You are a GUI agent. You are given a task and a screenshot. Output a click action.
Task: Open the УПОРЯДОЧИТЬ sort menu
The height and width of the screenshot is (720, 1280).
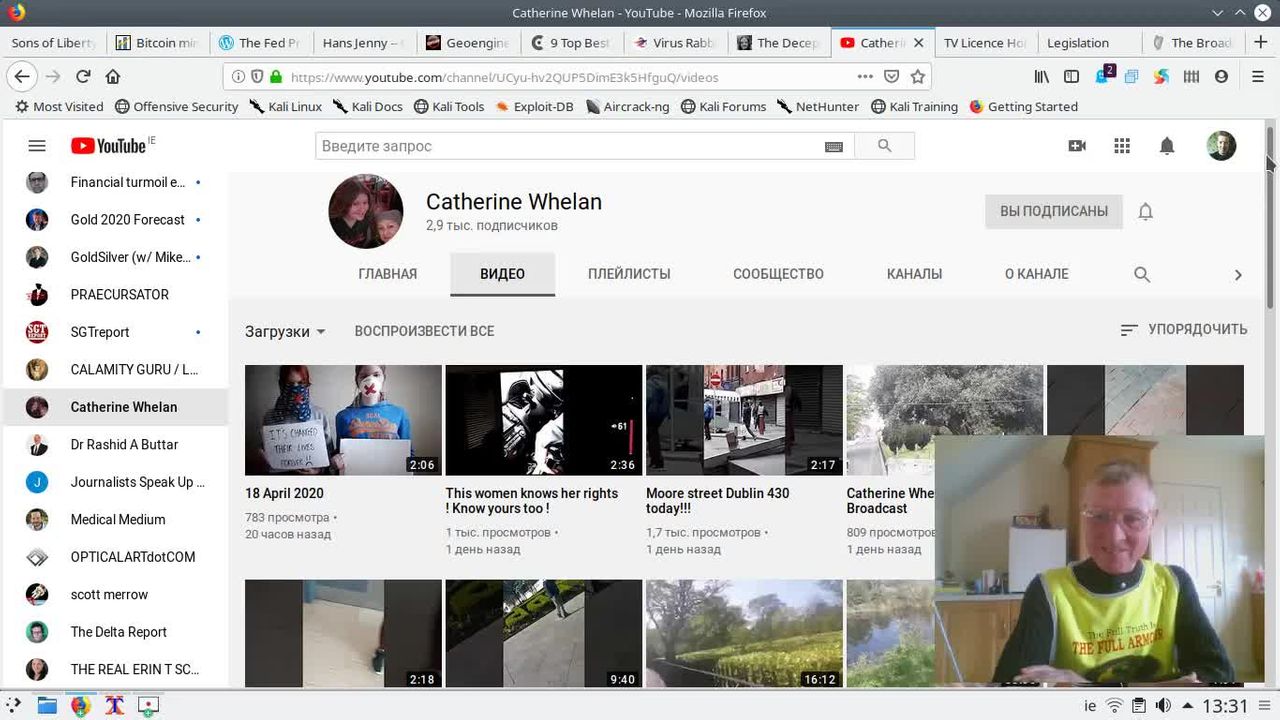click(x=1184, y=329)
